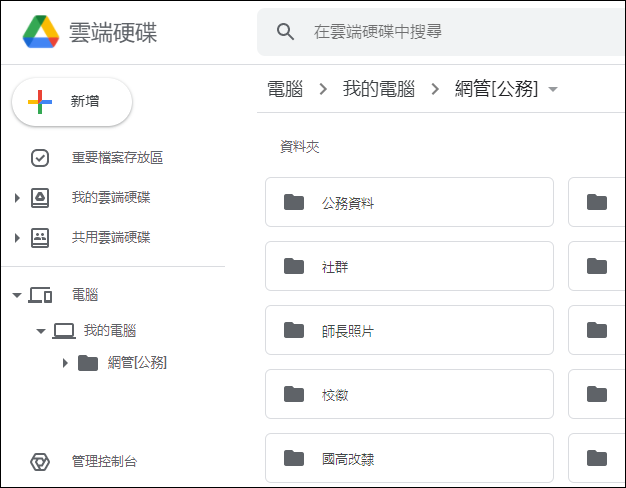
Task: Click the 電腦 devices icon in sidebar
Action: point(40,295)
